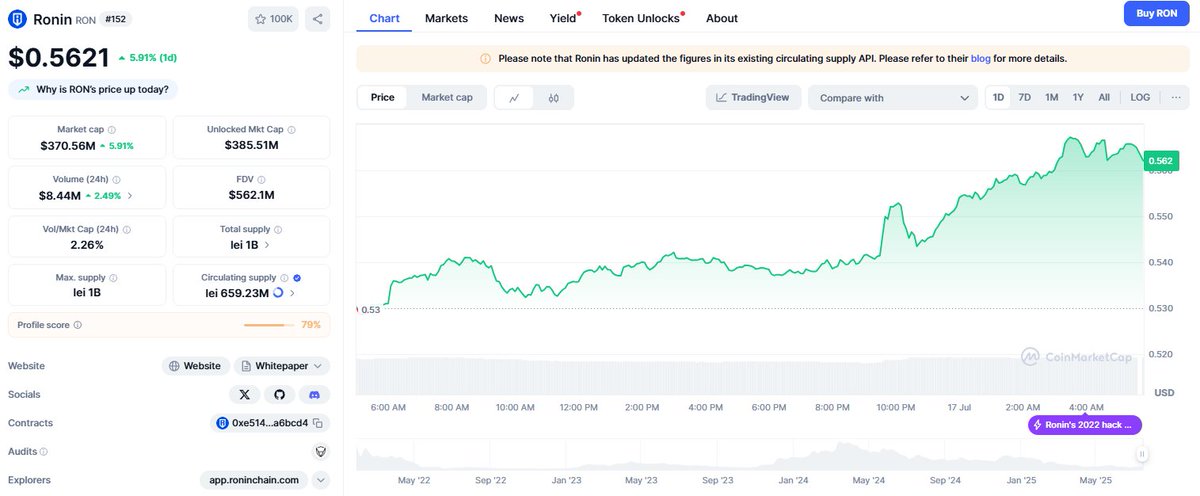Click info icon next to Market cap
This screenshot has height=496, width=1200.
tap(111, 130)
